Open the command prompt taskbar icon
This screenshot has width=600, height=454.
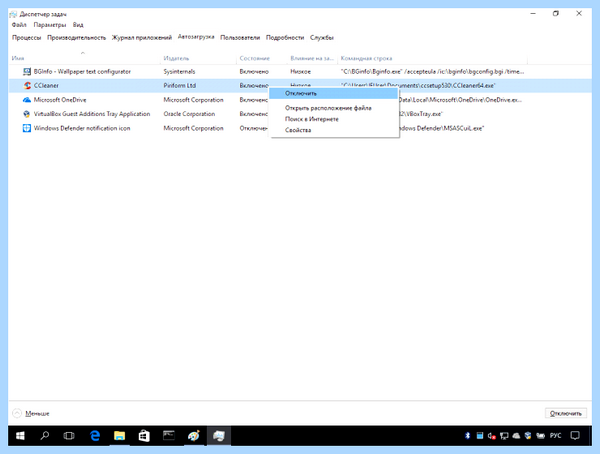[169, 436]
